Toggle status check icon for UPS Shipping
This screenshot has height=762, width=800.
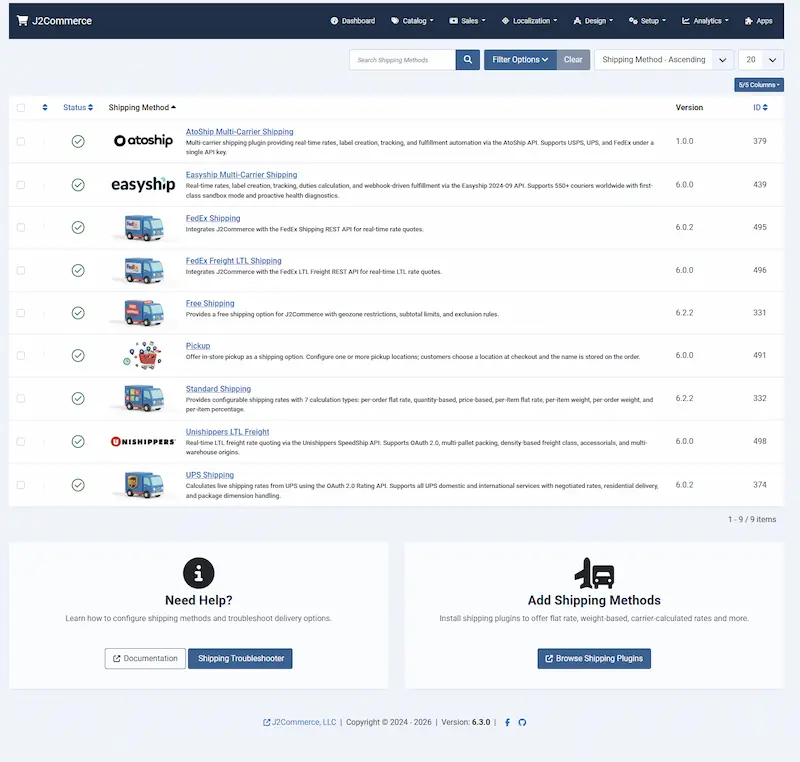[x=78, y=485]
